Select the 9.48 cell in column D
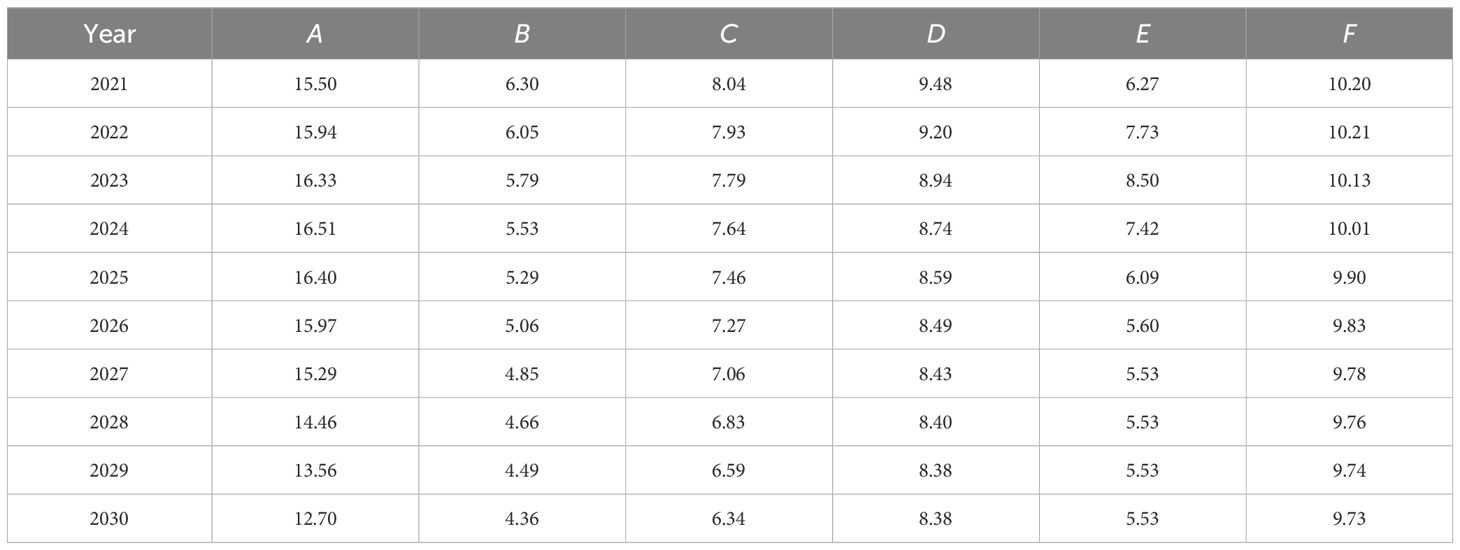1460x550 pixels. point(935,84)
